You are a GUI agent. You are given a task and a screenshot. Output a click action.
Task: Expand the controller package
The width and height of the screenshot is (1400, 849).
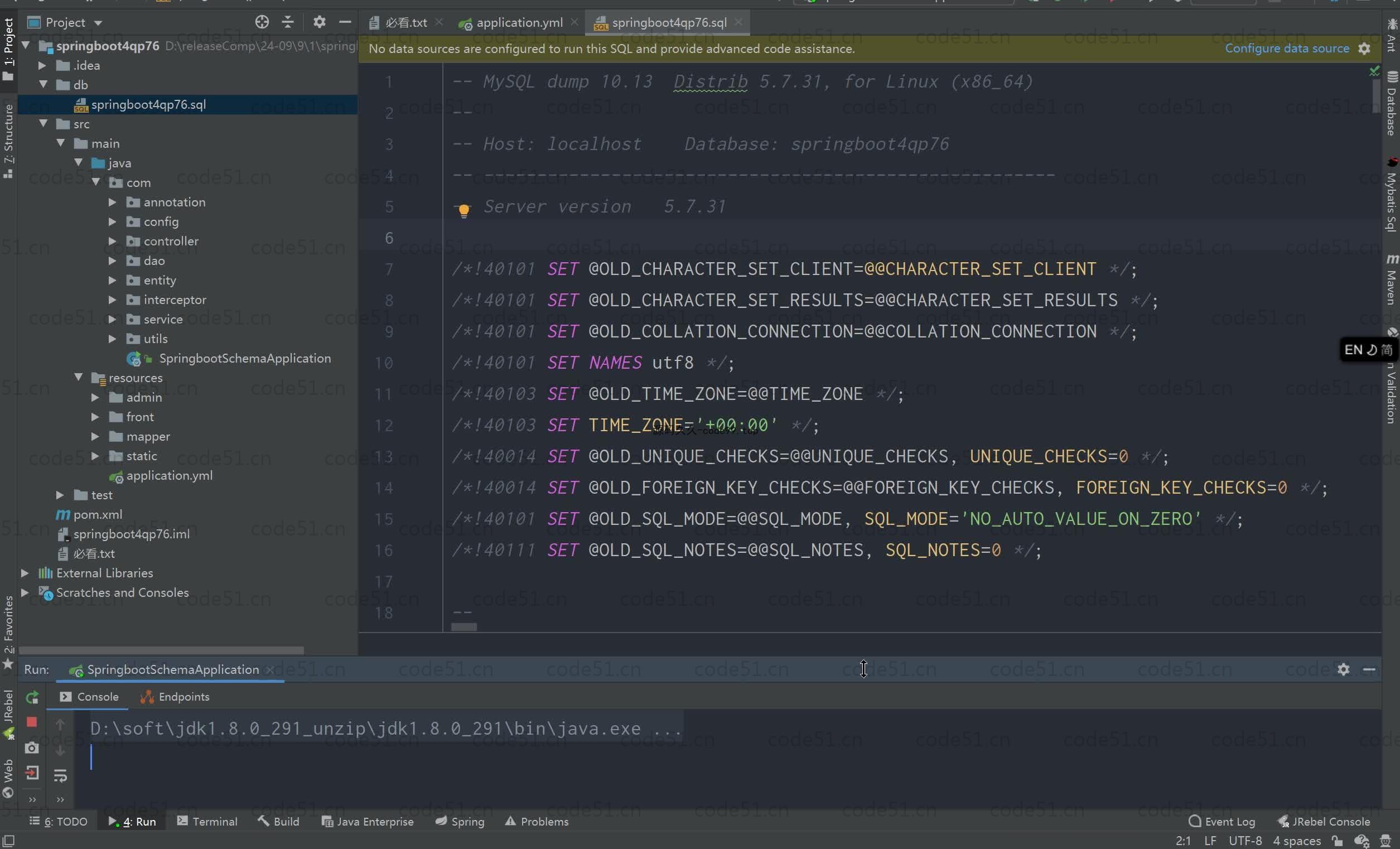coord(113,241)
